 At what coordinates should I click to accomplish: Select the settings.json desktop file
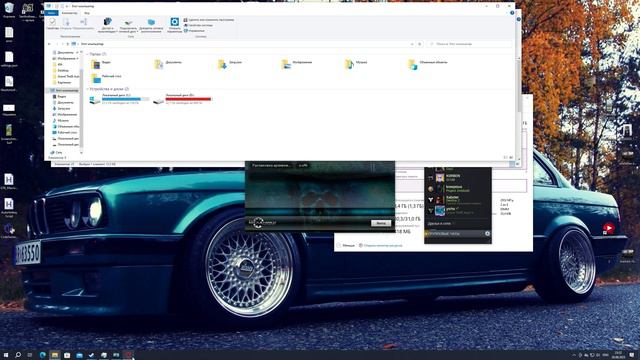tap(9, 59)
